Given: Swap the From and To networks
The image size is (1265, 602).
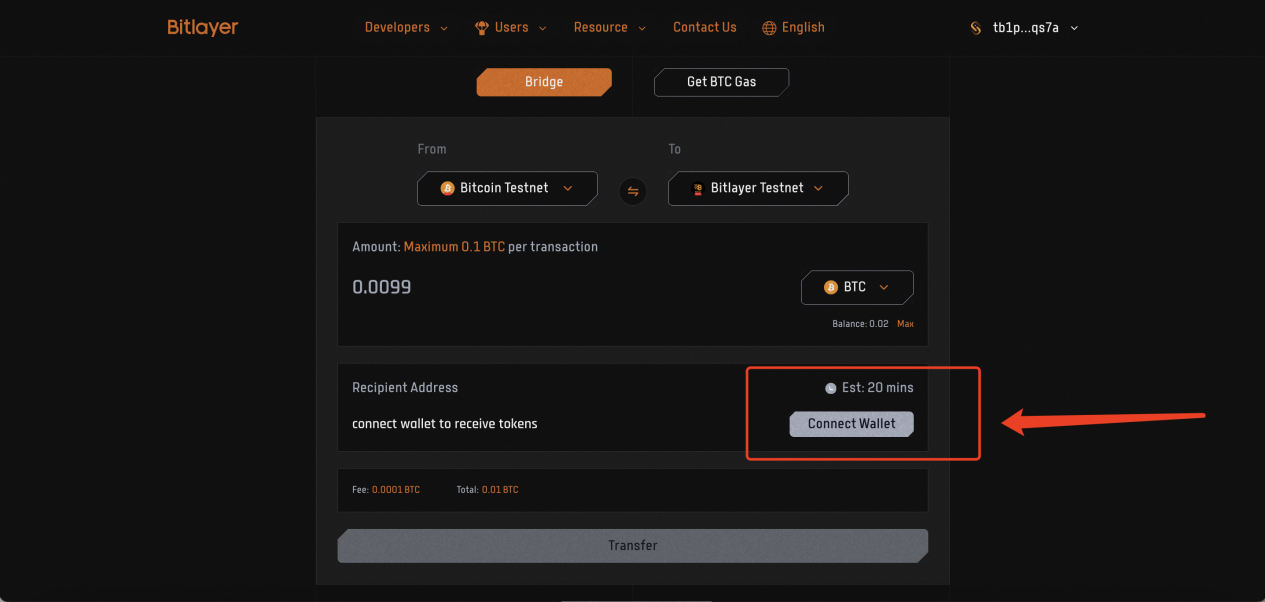Looking at the screenshot, I should tap(632, 190).
